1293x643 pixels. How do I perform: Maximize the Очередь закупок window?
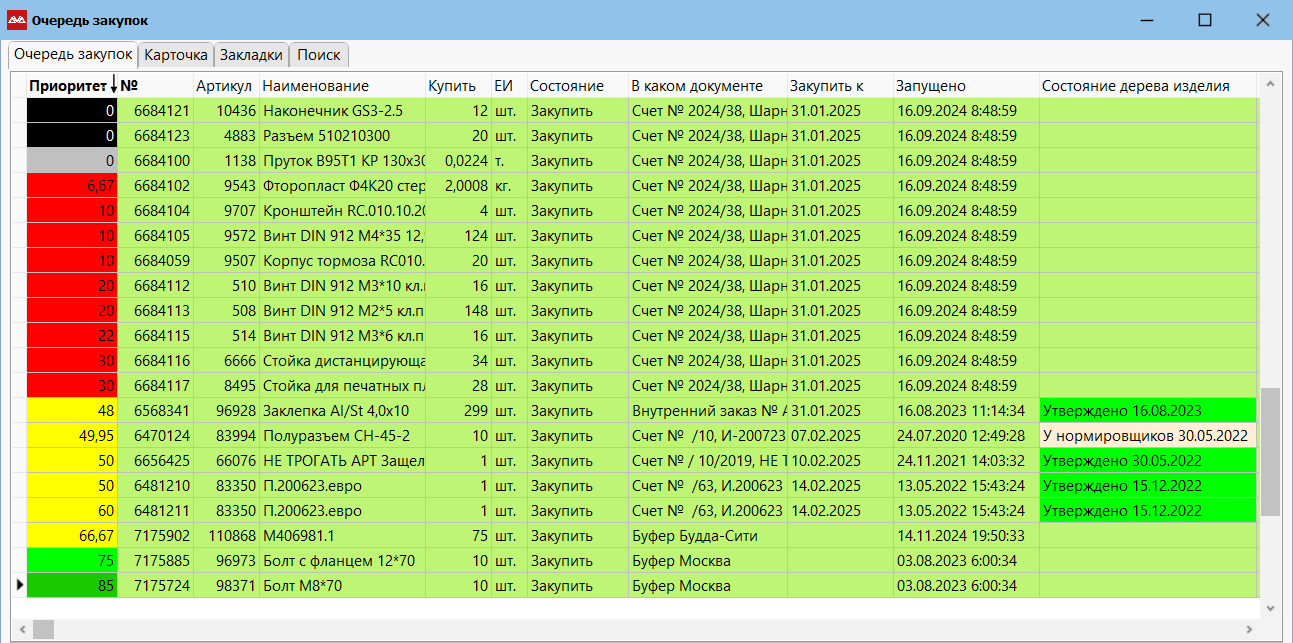(x=1205, y=20)
